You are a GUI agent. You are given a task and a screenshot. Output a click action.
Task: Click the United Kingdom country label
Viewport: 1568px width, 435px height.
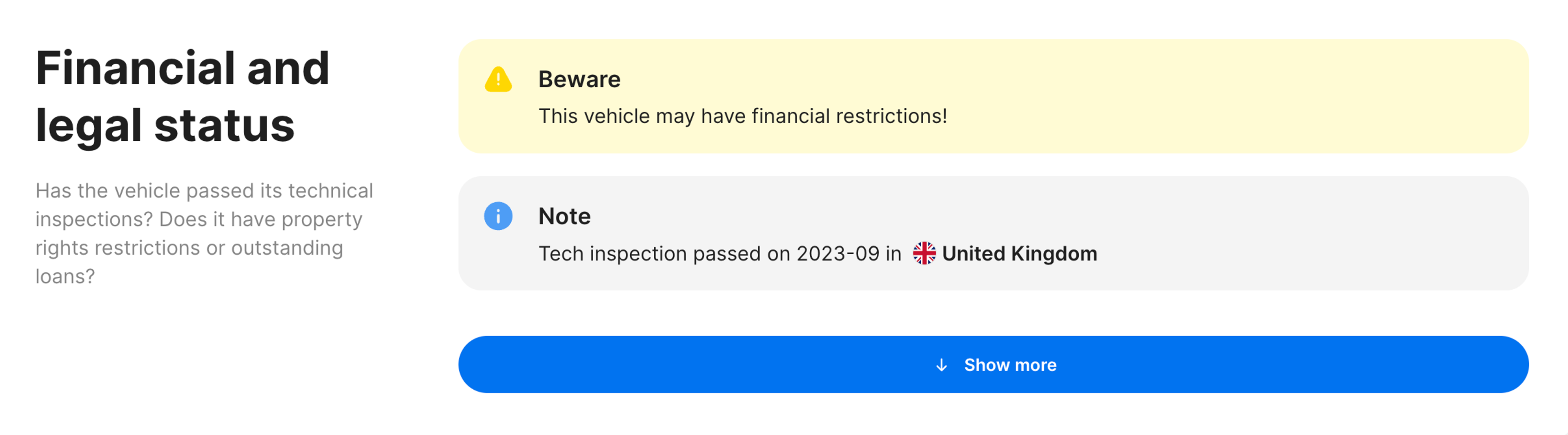tap(1020, 253)
